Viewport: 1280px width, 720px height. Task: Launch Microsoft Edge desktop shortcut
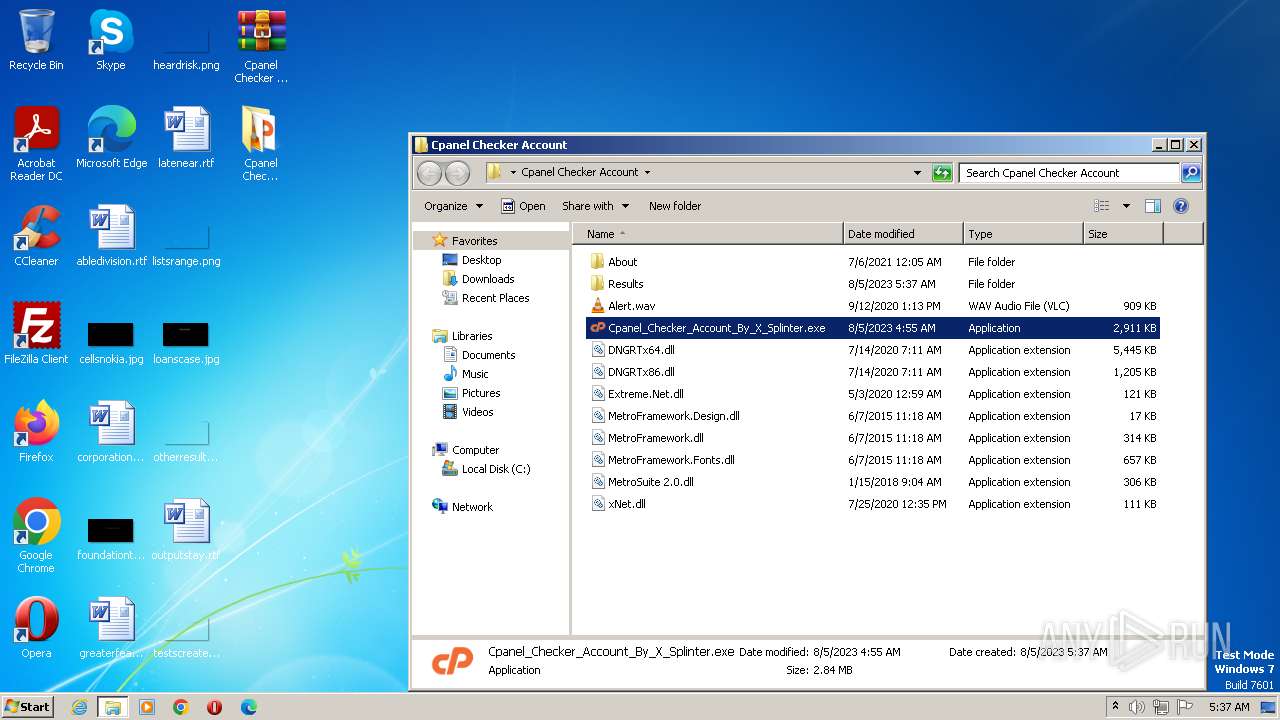(111, 138)
